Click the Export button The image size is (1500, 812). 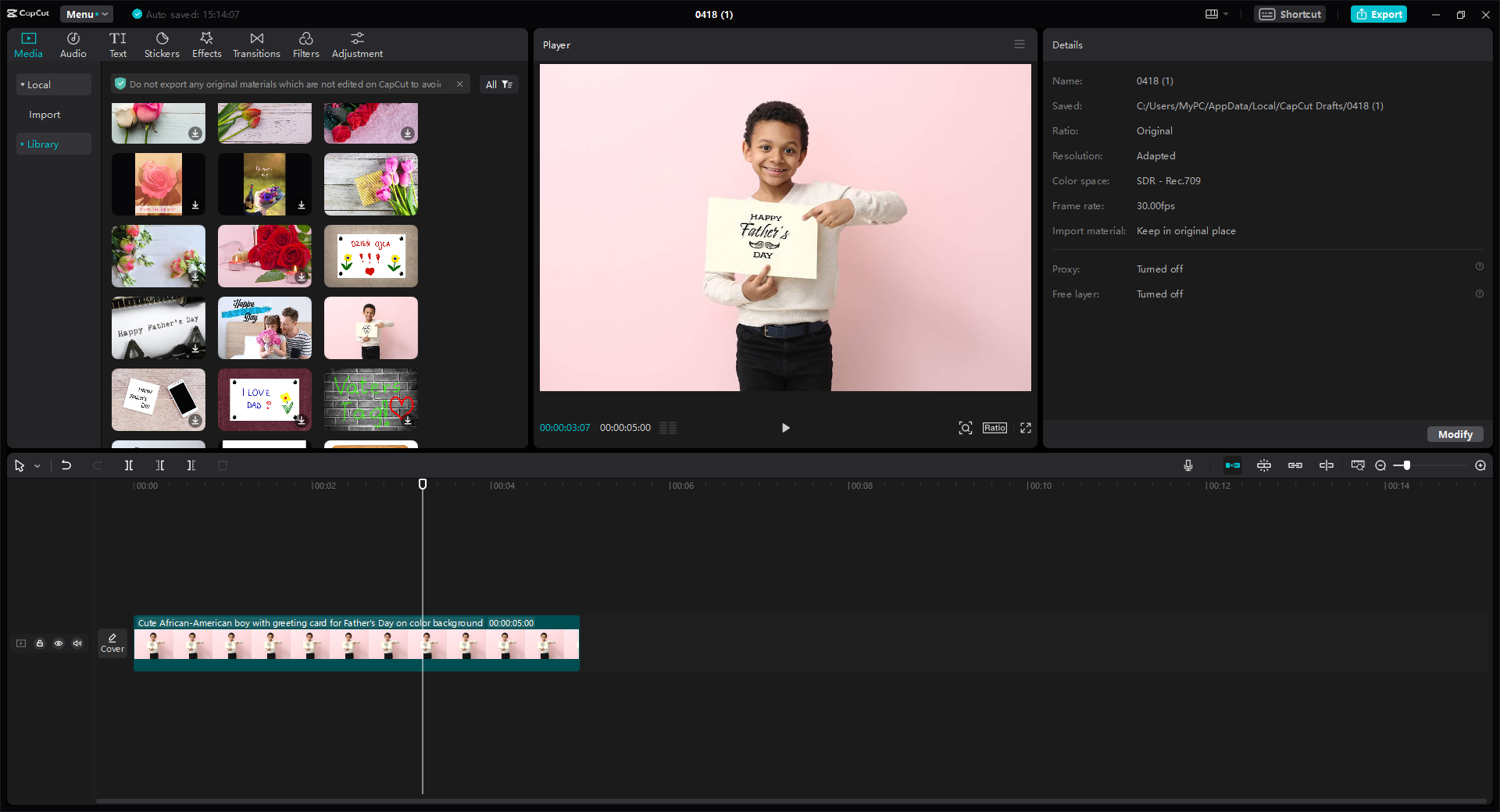coord(1377,14)
